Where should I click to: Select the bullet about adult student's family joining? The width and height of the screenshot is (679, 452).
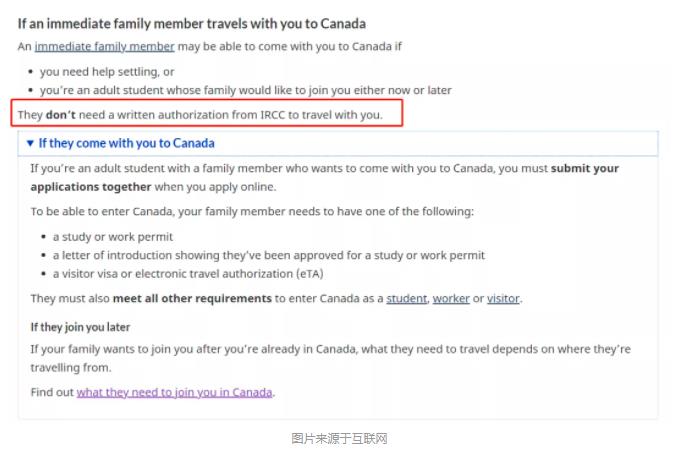point(246,90)
